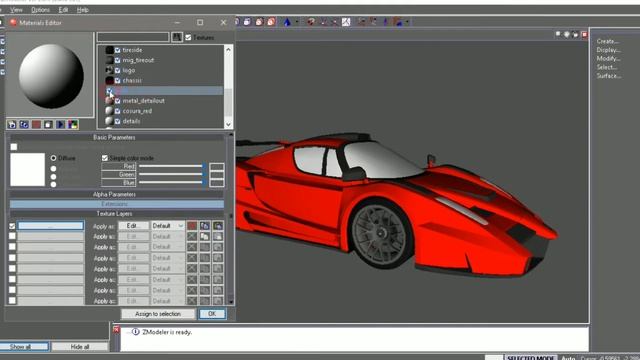The image size is (640, 360).
Task: Open the dropdown arrow beside the blue cone tool
Action: pos(297,22)
